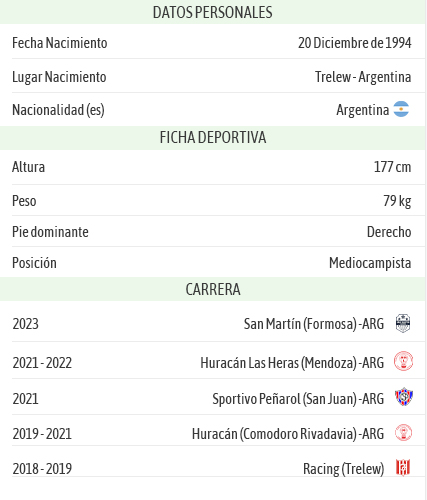
Task: Follow the Huracán Las Heras (Mendoza) link
Action: click(292, 363)
